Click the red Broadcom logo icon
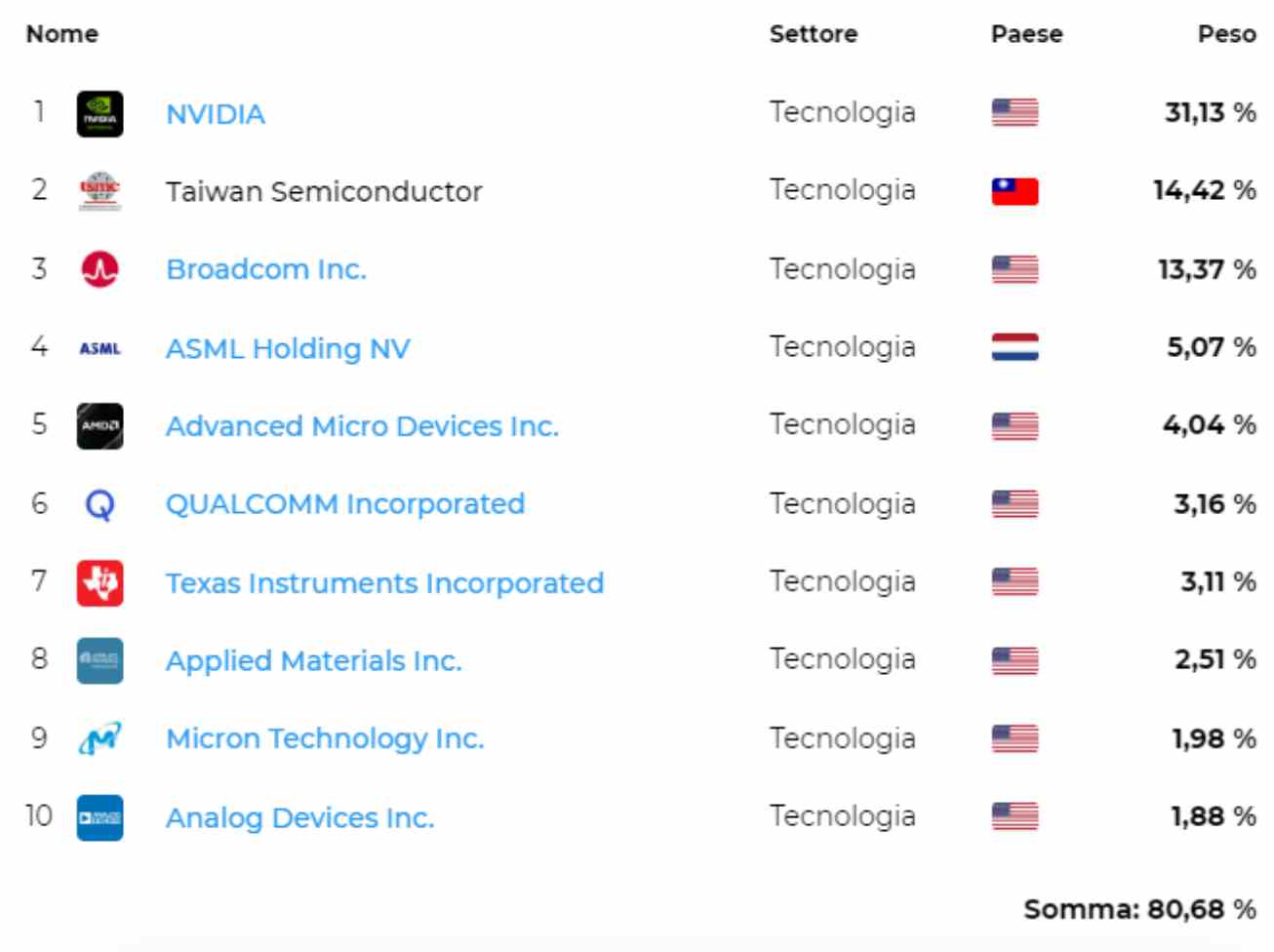1274x952 pixels. pos(100,269)
